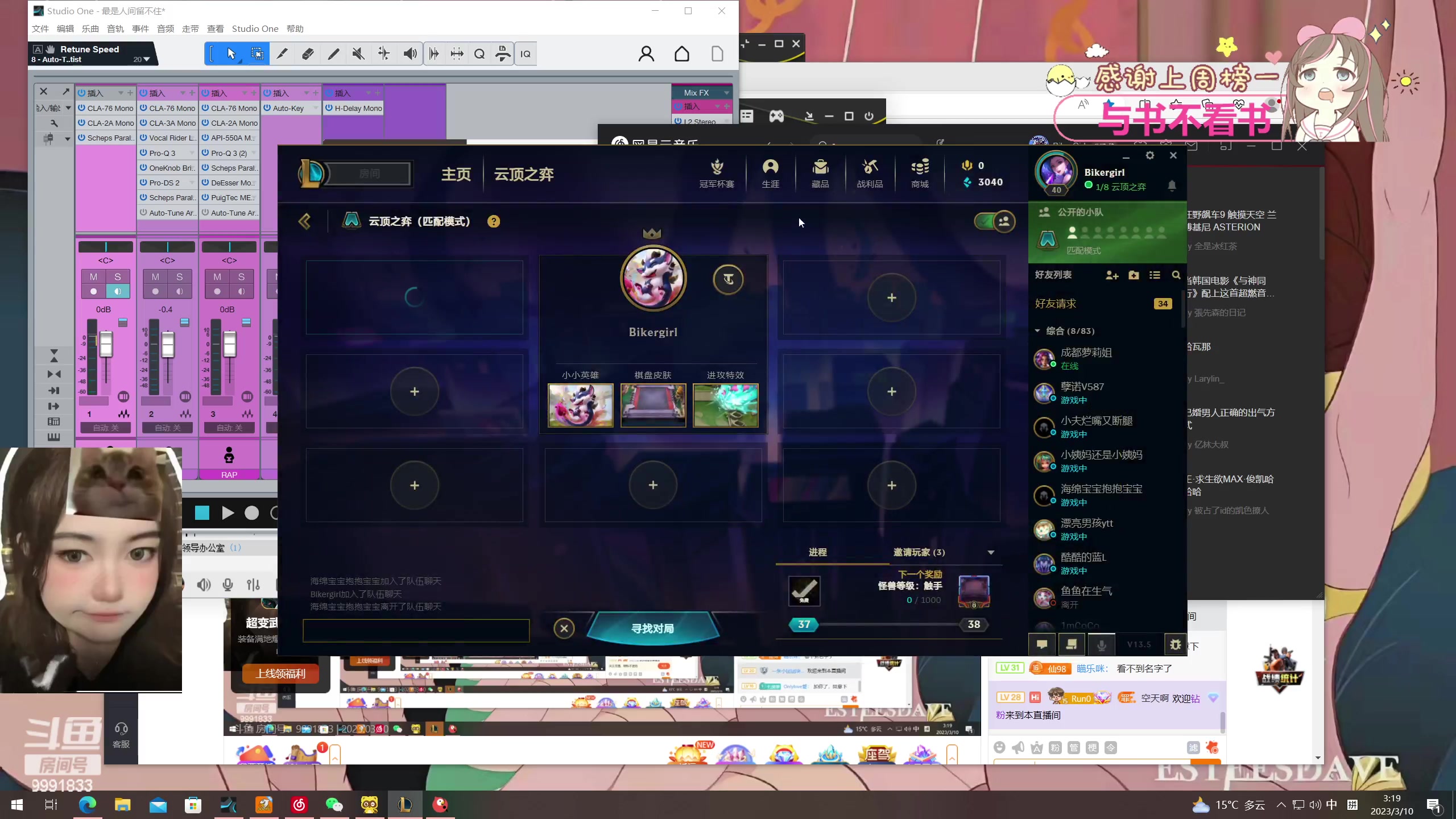Toggle power of CLA-76 Mono on first channel
This screenshot has width=1456, height=819.
(81, 108)
